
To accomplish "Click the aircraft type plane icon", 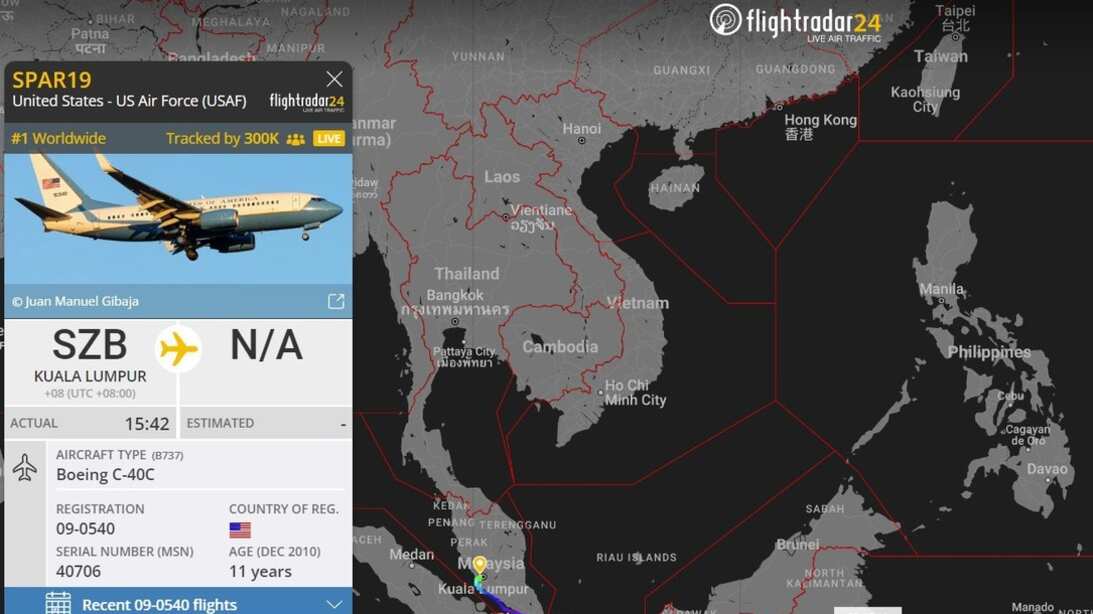I will 25,468.
